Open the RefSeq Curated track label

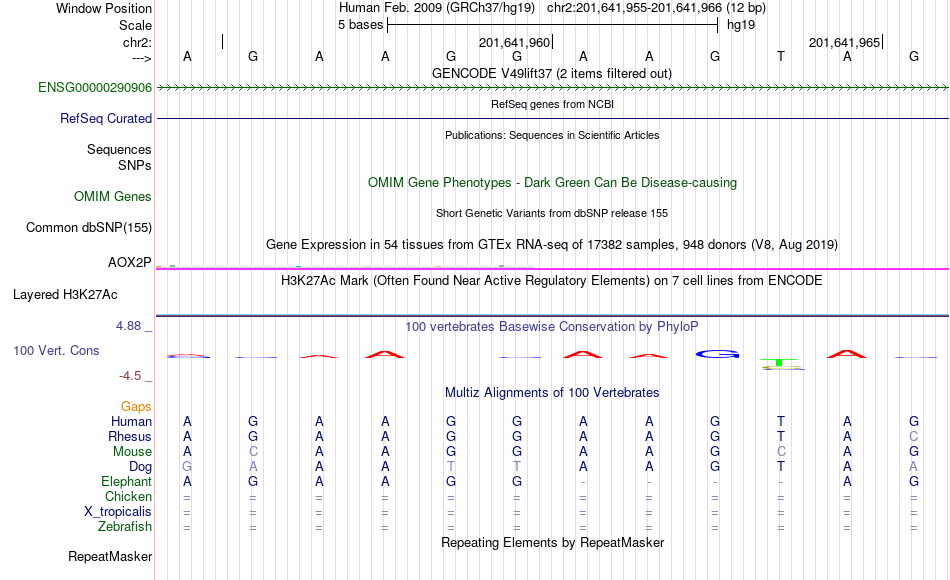(x=105, y=119)
